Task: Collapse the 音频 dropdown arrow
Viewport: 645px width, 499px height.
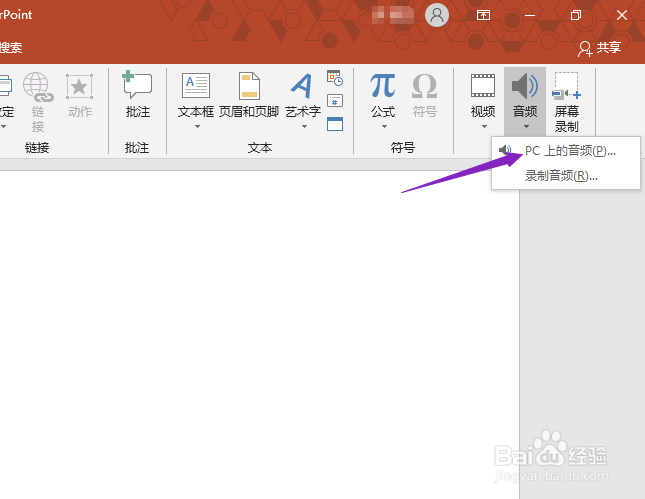Action: point(527,127)
